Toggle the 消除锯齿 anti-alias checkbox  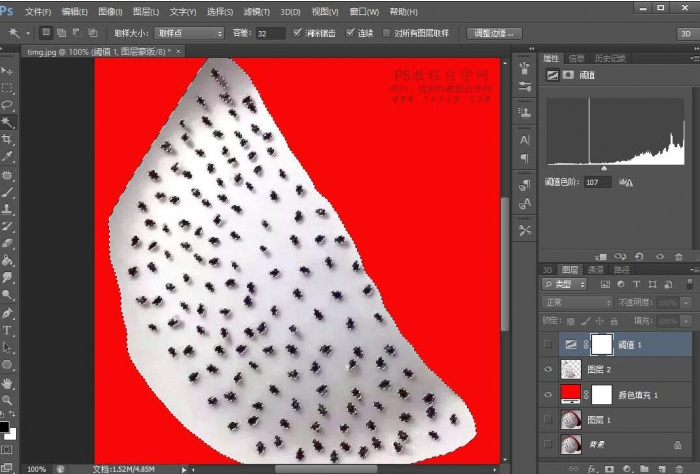(298, 33)
